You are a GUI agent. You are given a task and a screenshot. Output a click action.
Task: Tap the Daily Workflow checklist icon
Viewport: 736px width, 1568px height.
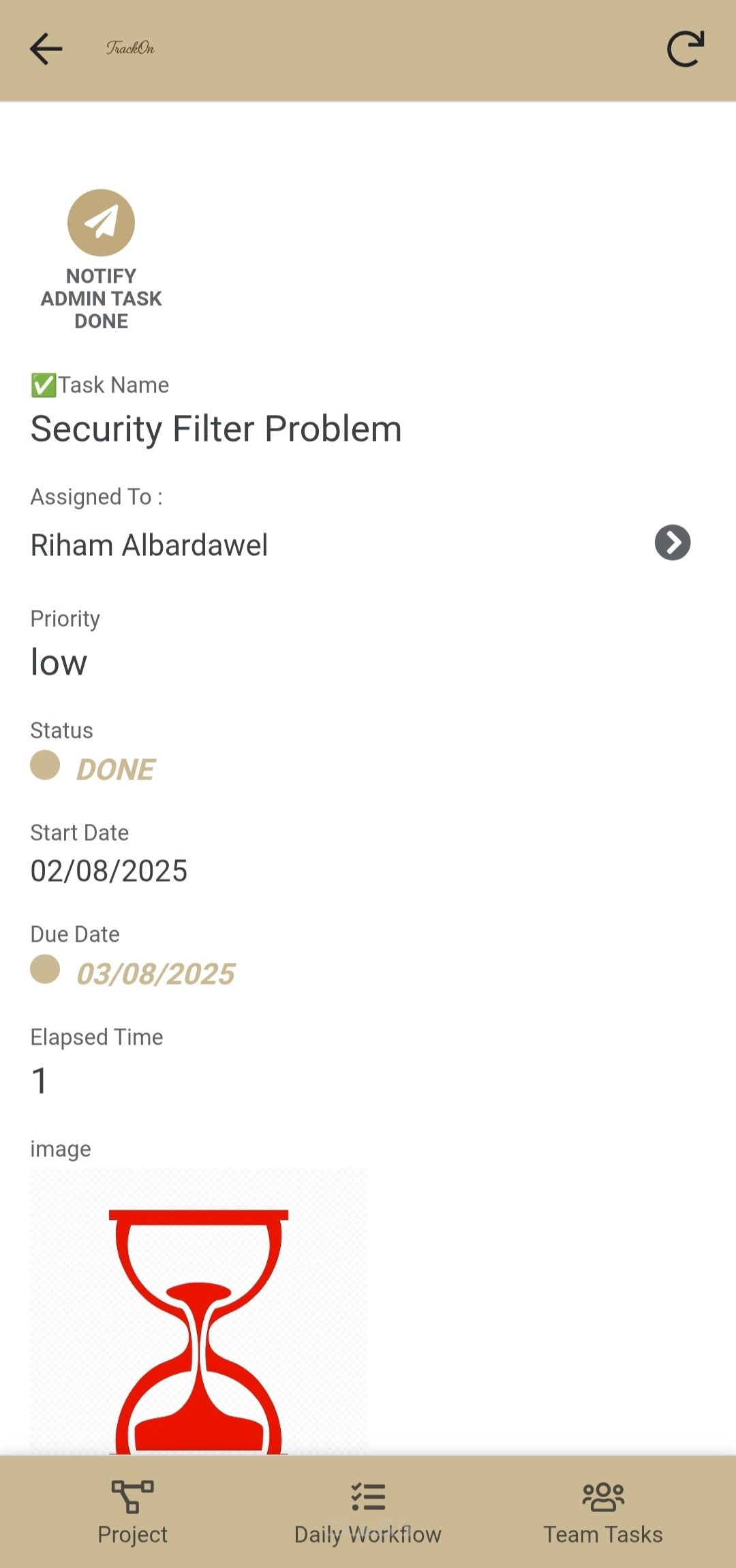[368, 1496]
